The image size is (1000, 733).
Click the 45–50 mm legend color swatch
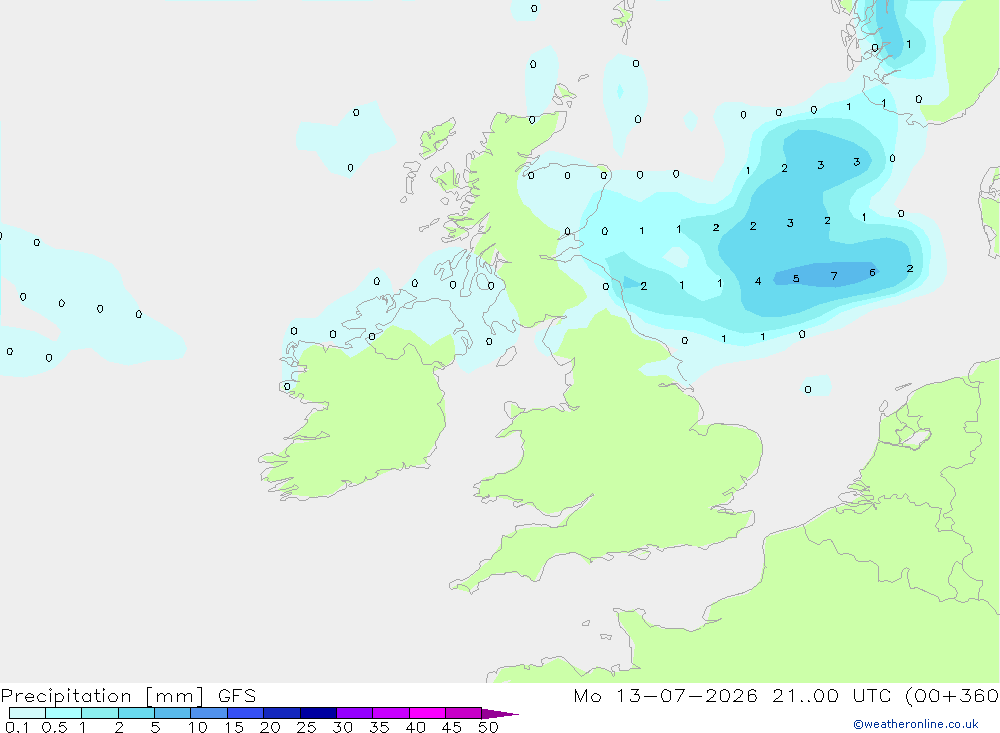[463, 713]
